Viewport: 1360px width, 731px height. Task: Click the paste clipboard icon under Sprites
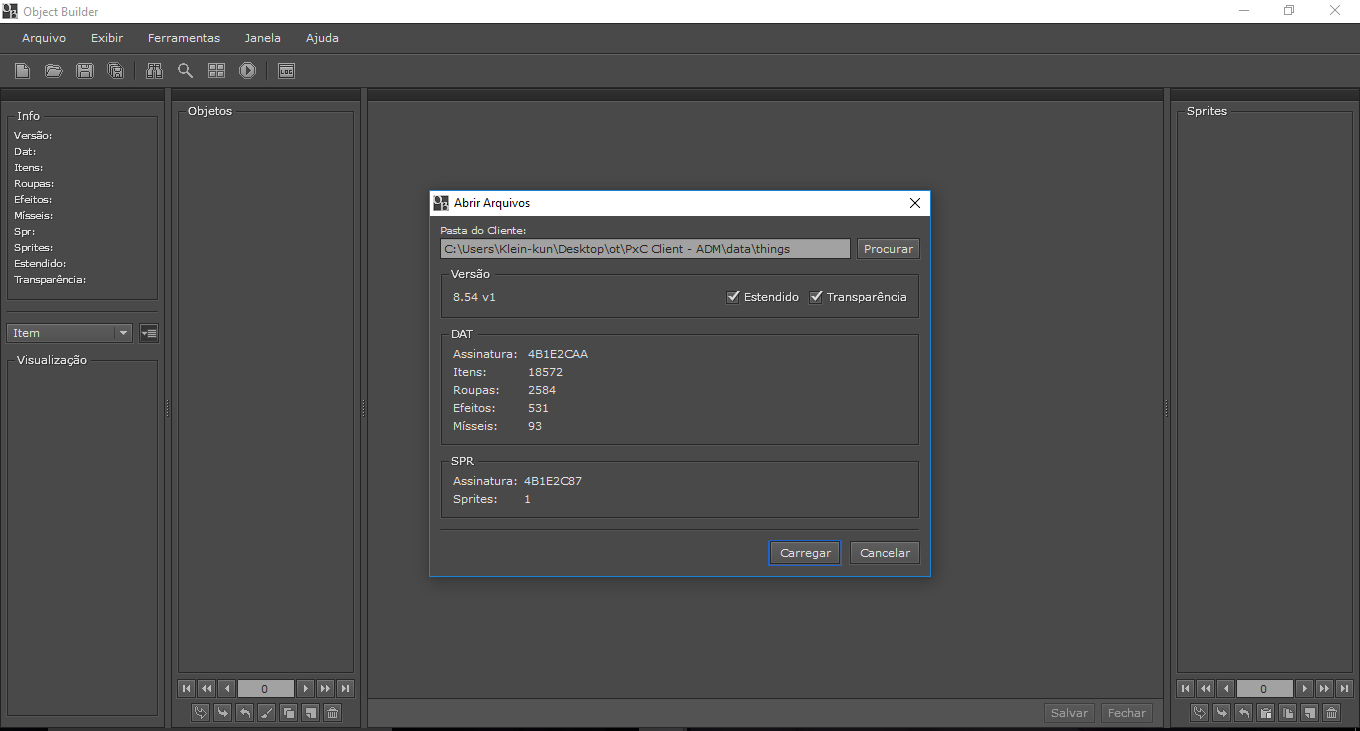click(x=1265, y=713)
